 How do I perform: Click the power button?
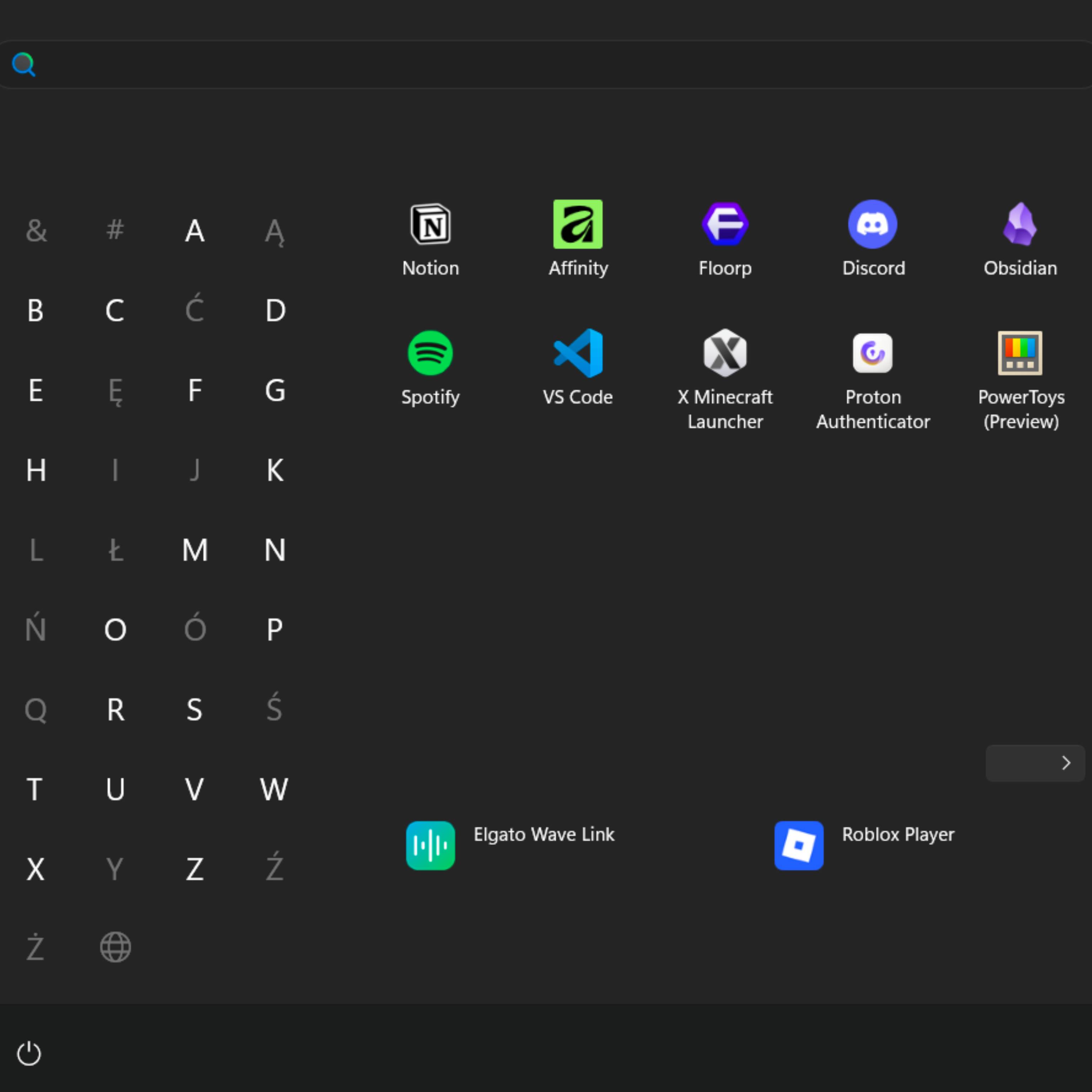[29, 1054]
